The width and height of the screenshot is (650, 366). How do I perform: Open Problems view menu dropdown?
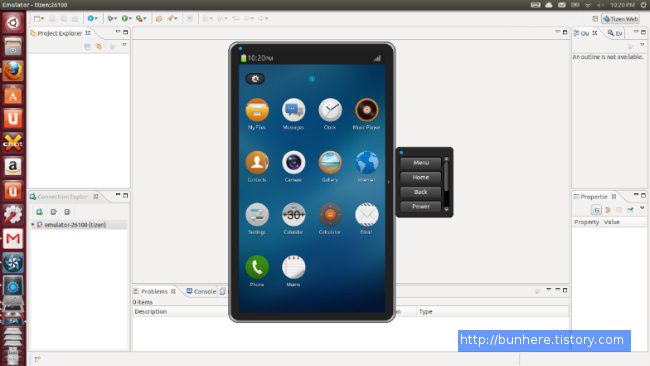548,289
